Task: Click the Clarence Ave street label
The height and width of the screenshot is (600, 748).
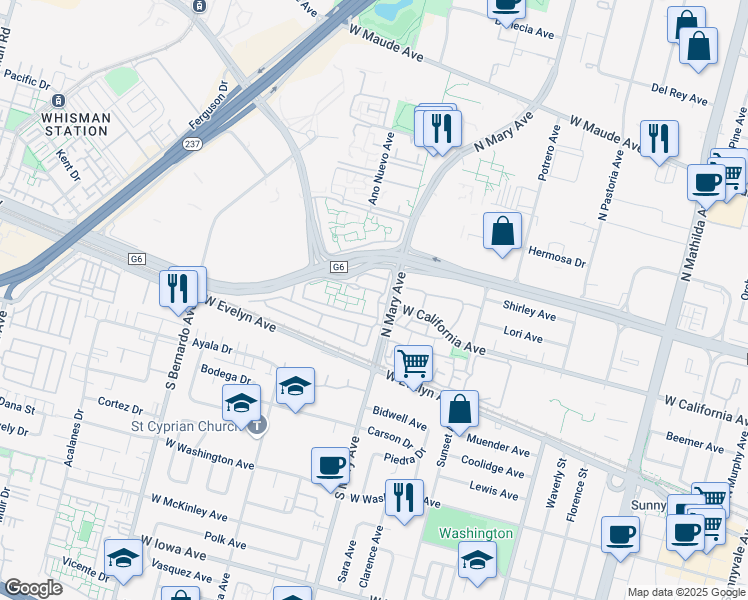Action: (x=371, y=556)
